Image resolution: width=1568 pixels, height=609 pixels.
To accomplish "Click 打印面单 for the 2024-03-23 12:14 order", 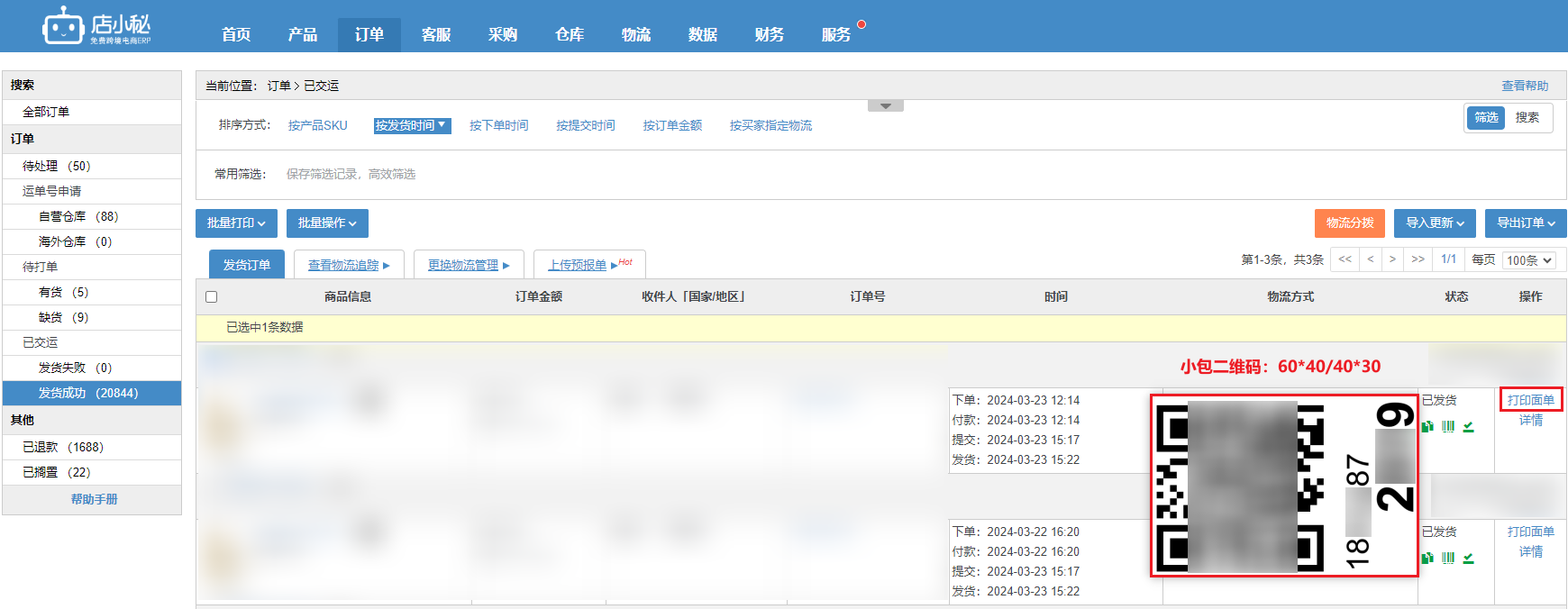I will (x=1531, y=400).
